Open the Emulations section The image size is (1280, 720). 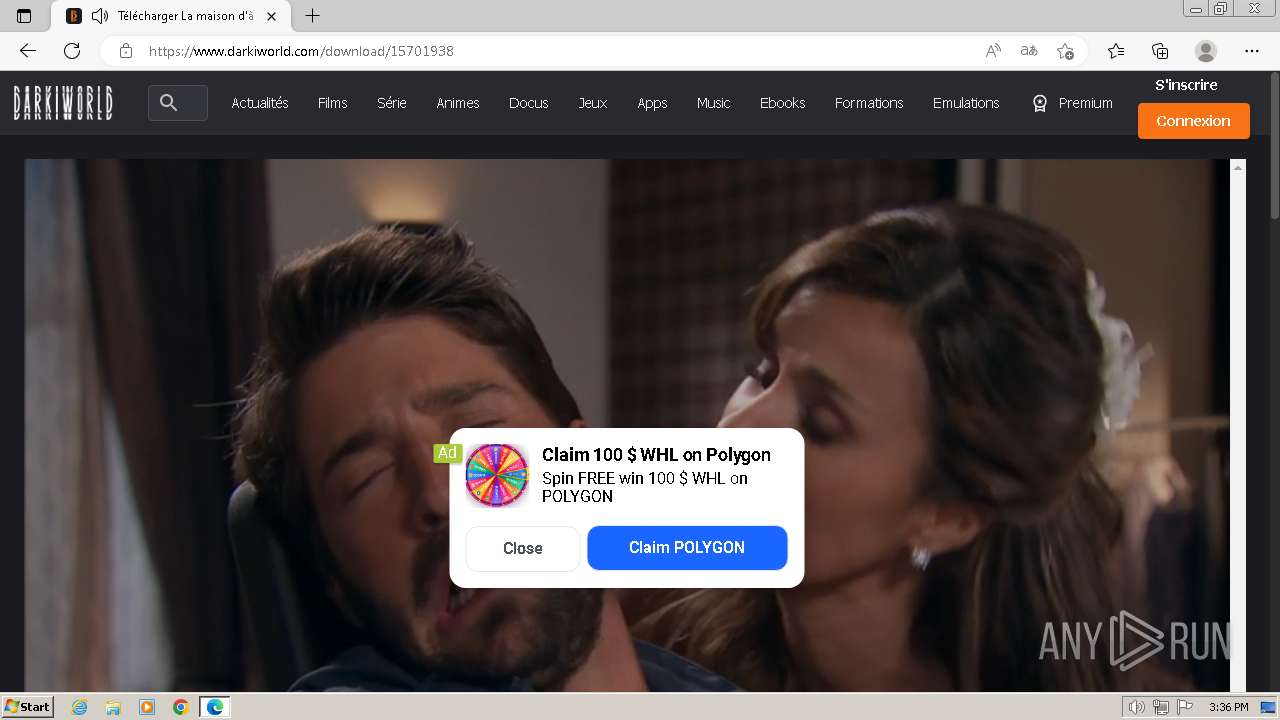click(x=966, y=103)
